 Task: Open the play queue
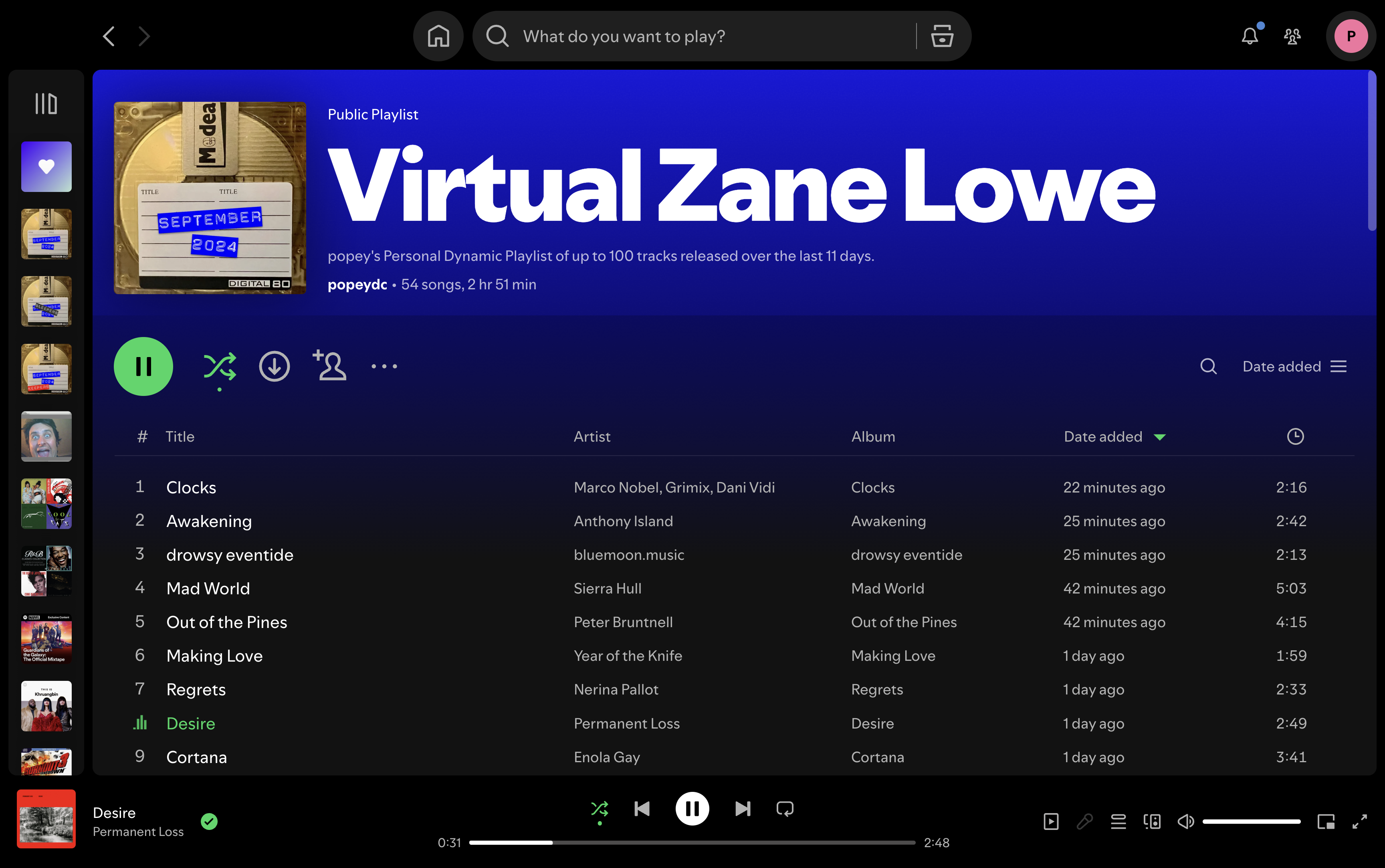1118,821
